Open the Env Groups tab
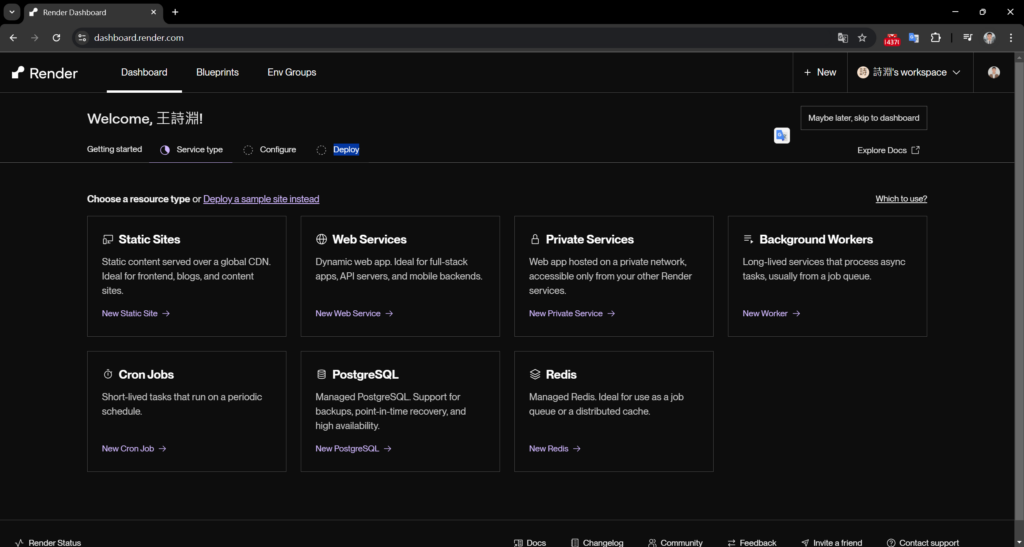This screenshot has width=1024, height=547. point(291,73)
